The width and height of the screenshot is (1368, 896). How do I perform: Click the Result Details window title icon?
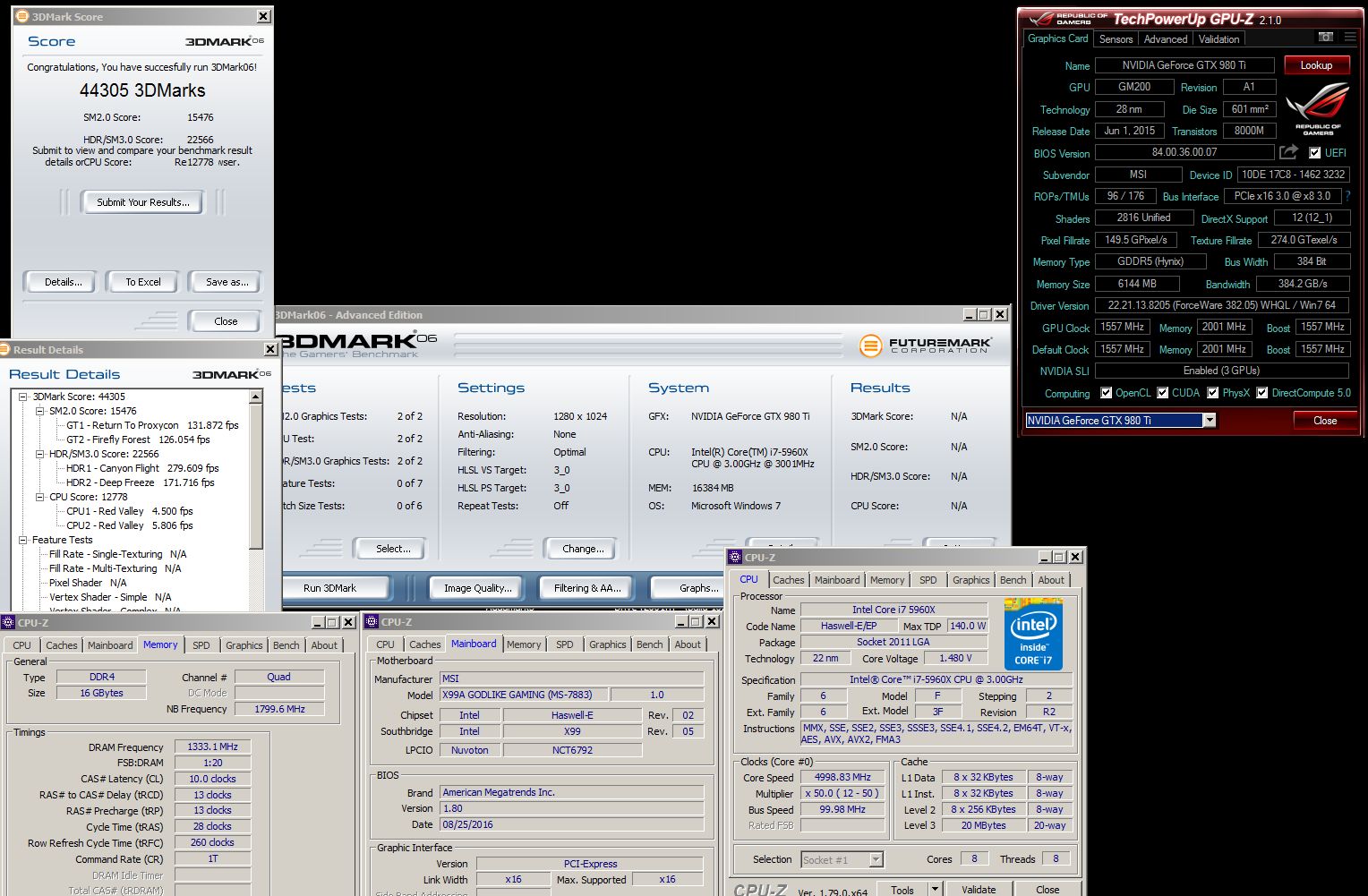tap(4, 349)
